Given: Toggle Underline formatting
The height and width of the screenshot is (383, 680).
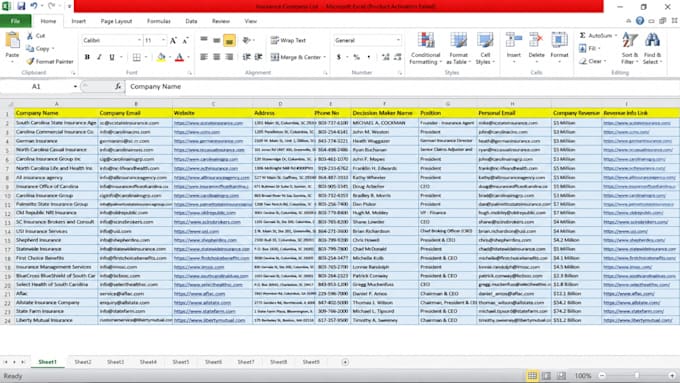Looking at the screenshot, I should (112, 57).
